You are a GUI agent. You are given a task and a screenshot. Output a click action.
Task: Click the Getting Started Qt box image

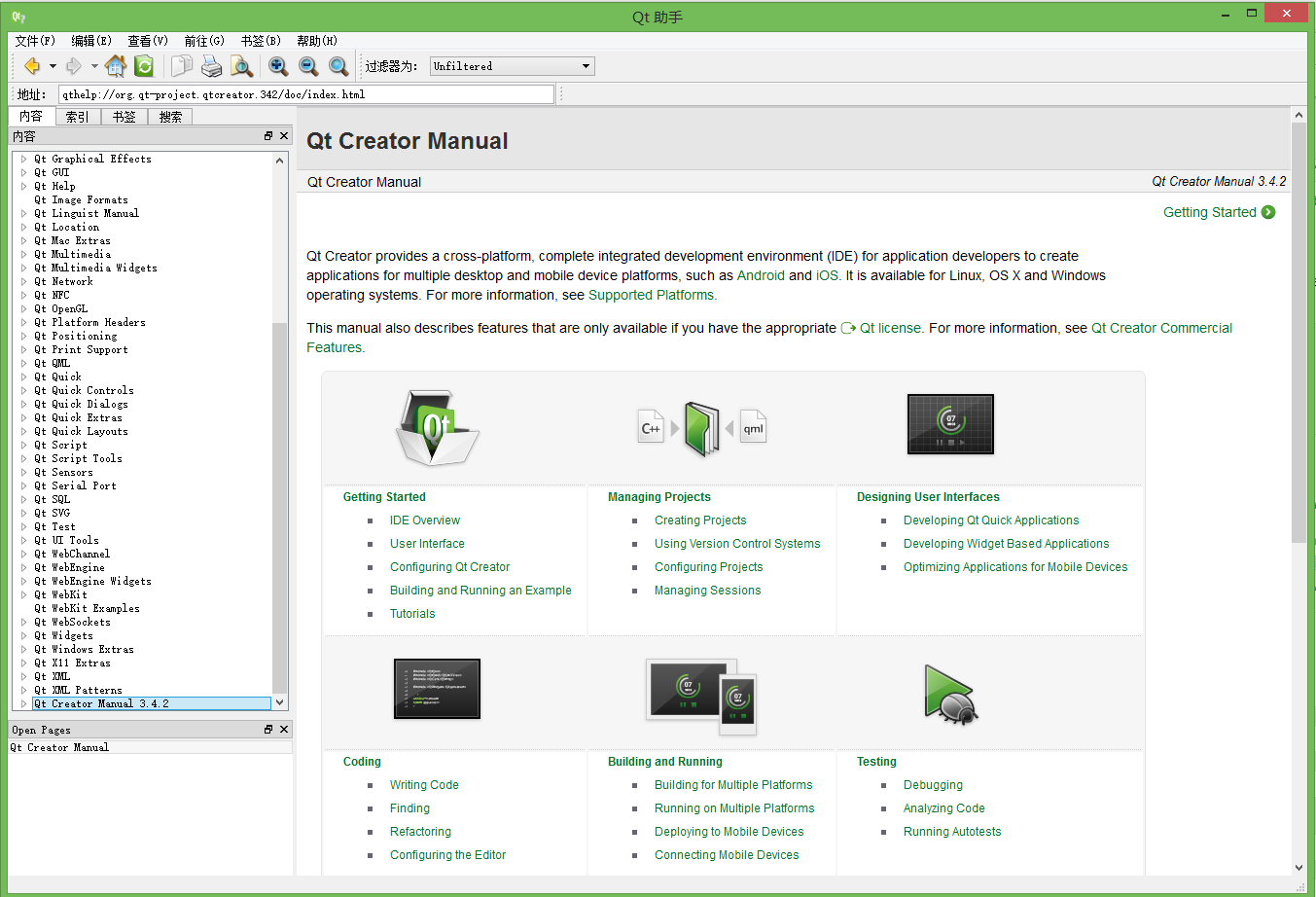point(437,427)
